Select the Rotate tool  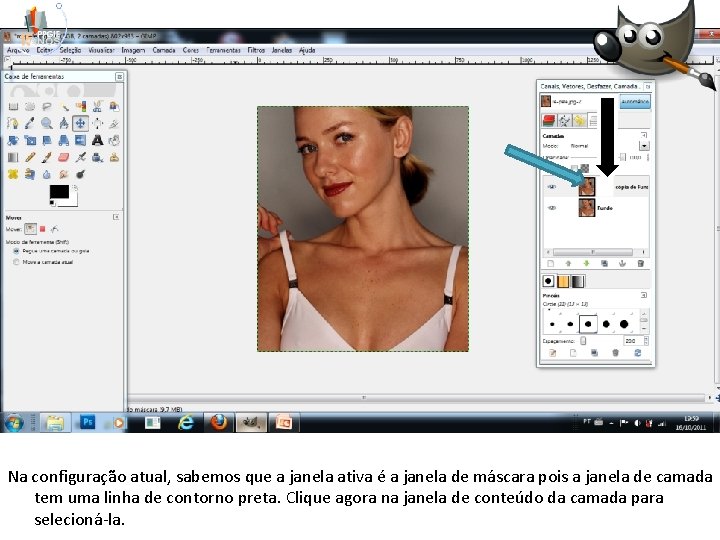(x=13, y=141)
